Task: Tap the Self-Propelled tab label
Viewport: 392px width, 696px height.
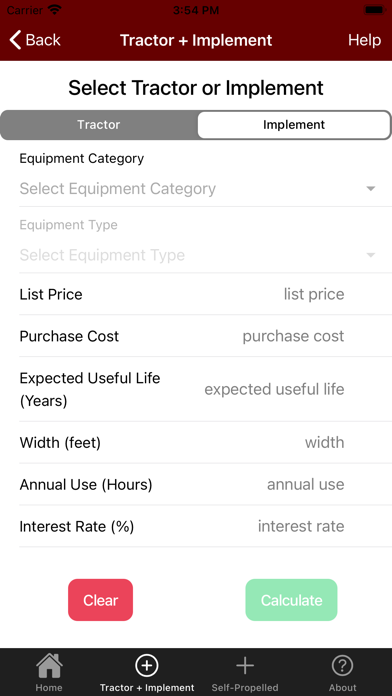Action: 245,688
